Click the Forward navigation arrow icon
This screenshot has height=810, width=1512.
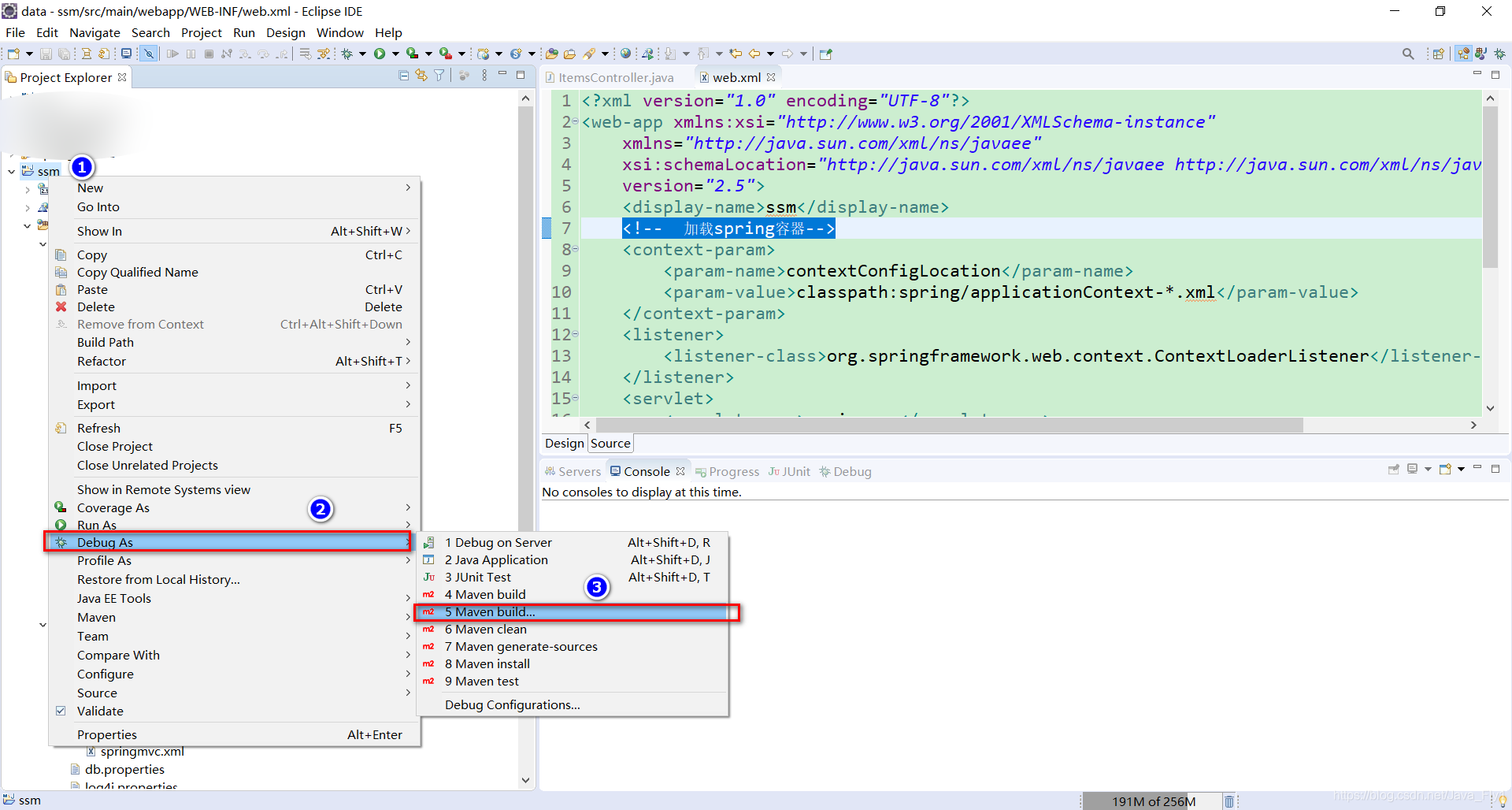pyautogui.click(x=787, y=54)
